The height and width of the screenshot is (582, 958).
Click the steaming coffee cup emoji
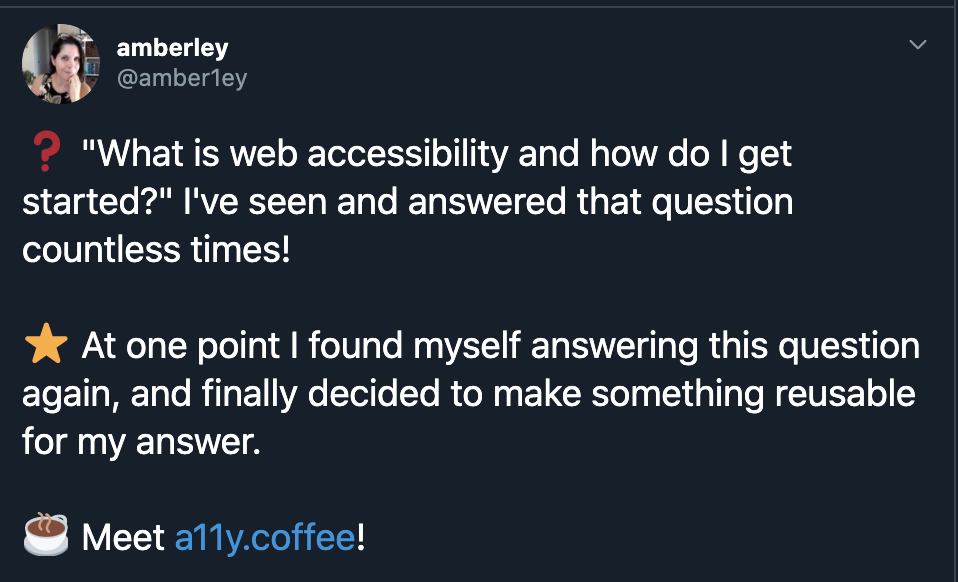46,534
